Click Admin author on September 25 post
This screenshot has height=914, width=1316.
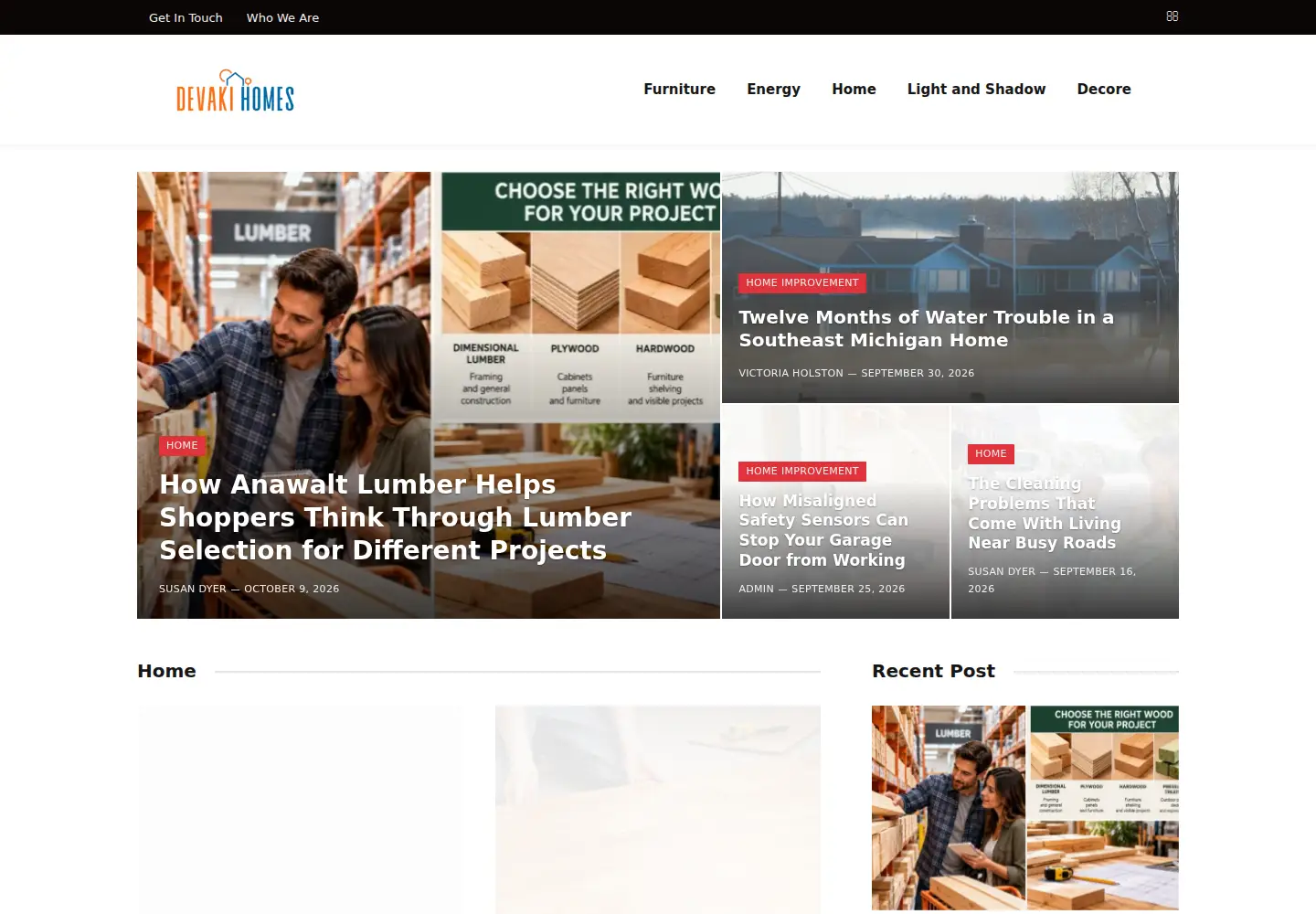[x=756, y=589]
